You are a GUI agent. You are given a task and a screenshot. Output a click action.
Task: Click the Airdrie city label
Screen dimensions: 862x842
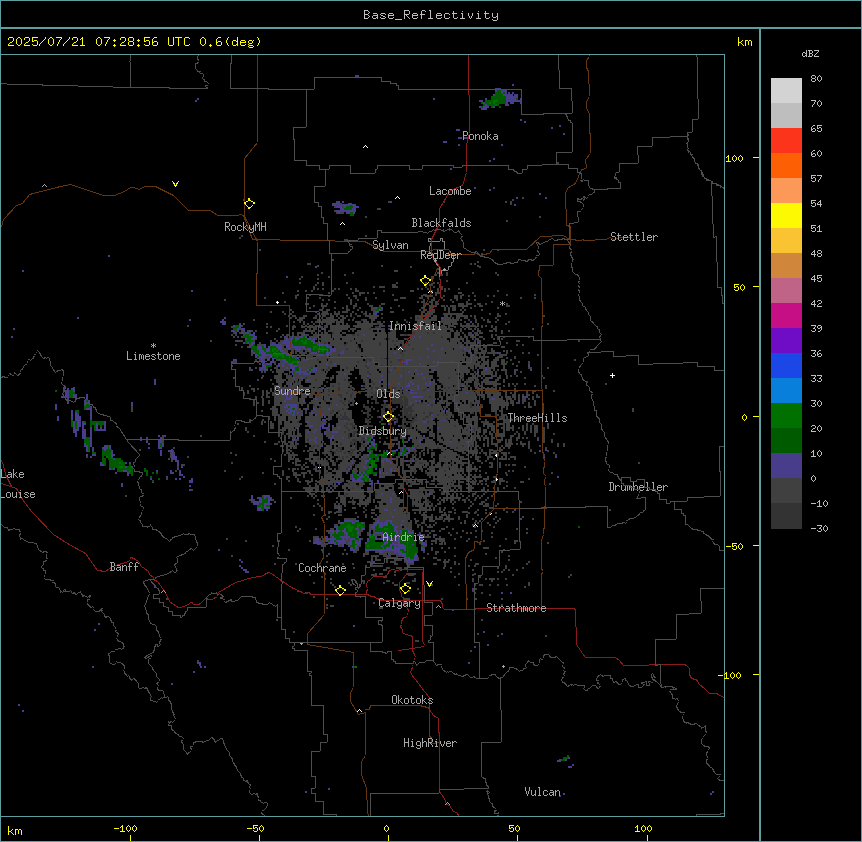(404, 537)
